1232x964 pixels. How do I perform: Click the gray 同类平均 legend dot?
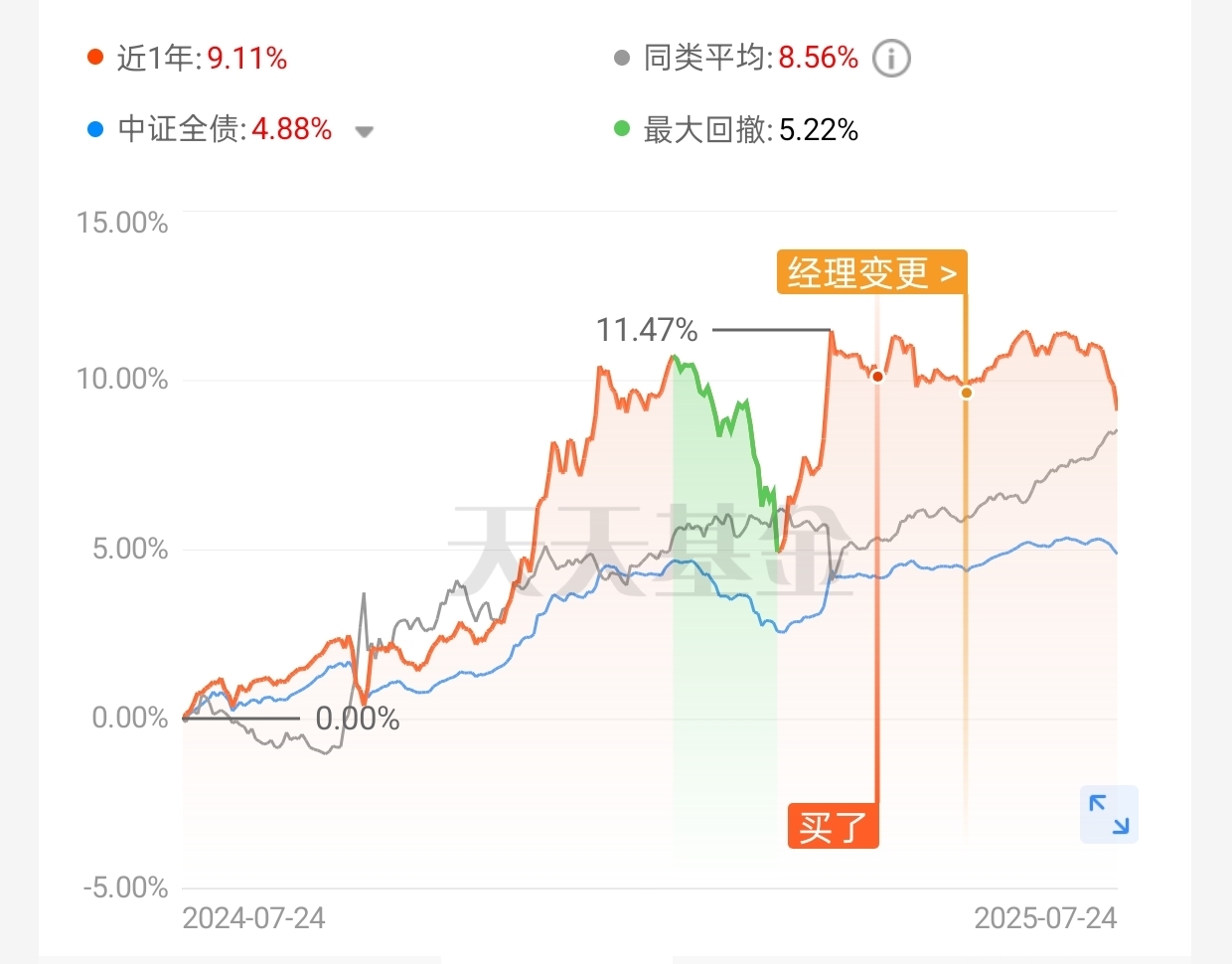coord(622,58)
